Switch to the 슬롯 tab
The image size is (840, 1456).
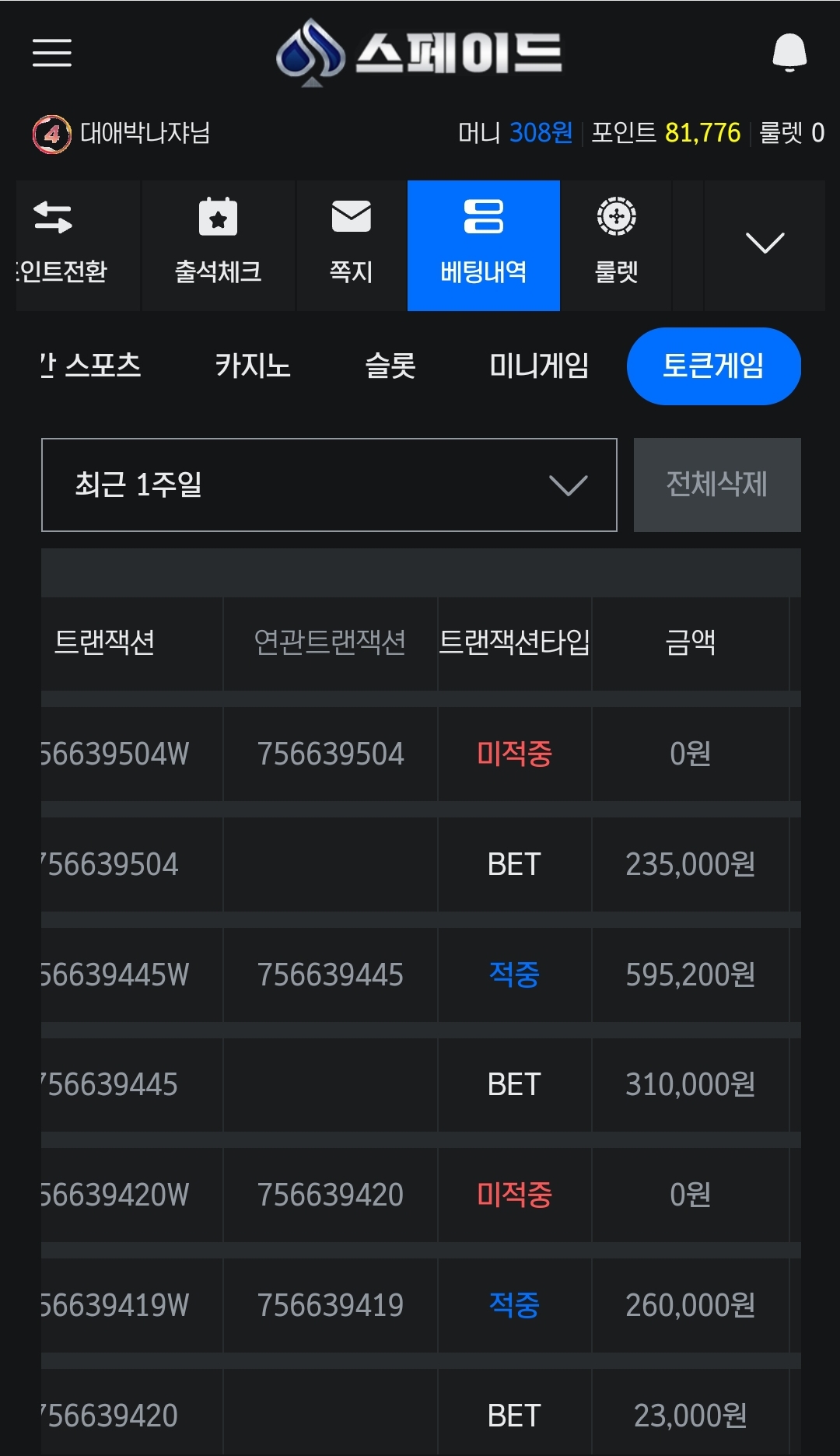390,366
